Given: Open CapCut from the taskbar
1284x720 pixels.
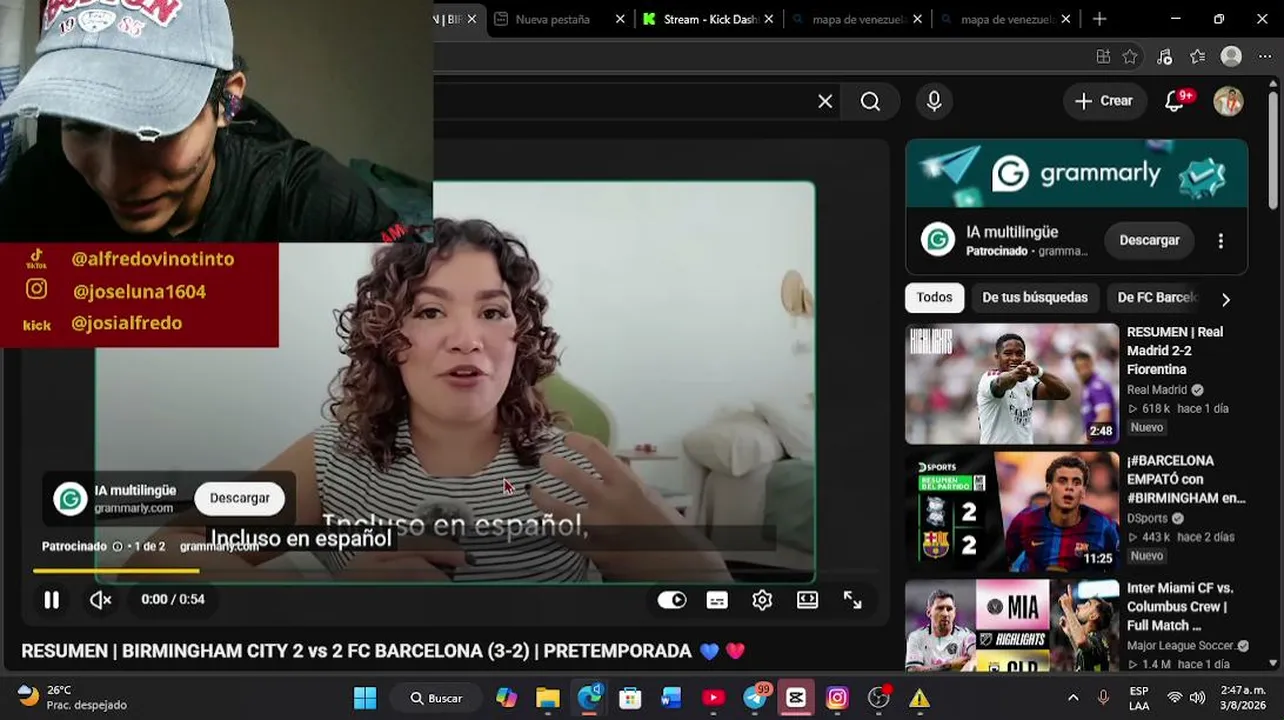Looking at the screenshot, I should pyautogui.click(x=796, y=698).
